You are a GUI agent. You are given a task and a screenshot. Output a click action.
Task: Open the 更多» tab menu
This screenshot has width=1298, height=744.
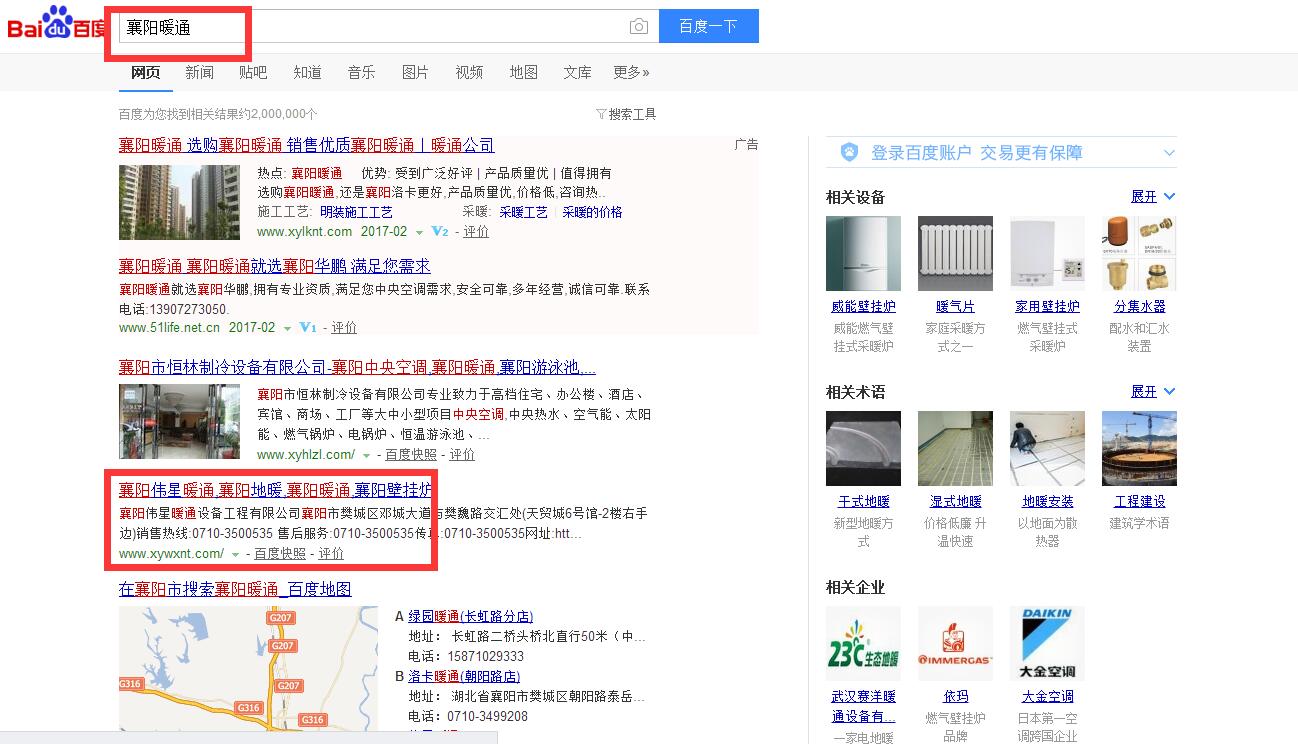click(631, 72)
